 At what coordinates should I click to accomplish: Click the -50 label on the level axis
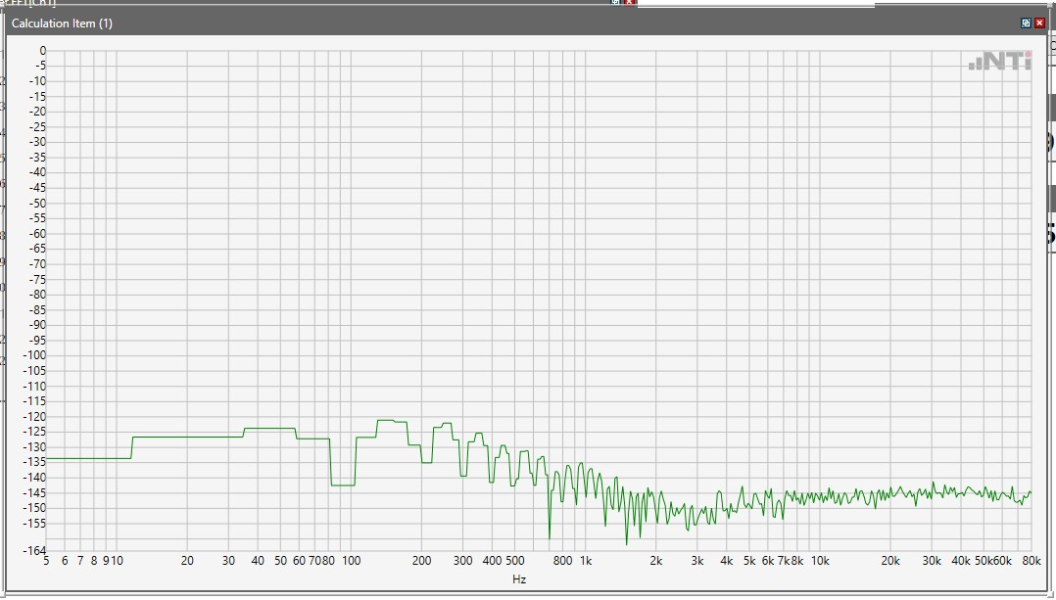coord(37,203)
